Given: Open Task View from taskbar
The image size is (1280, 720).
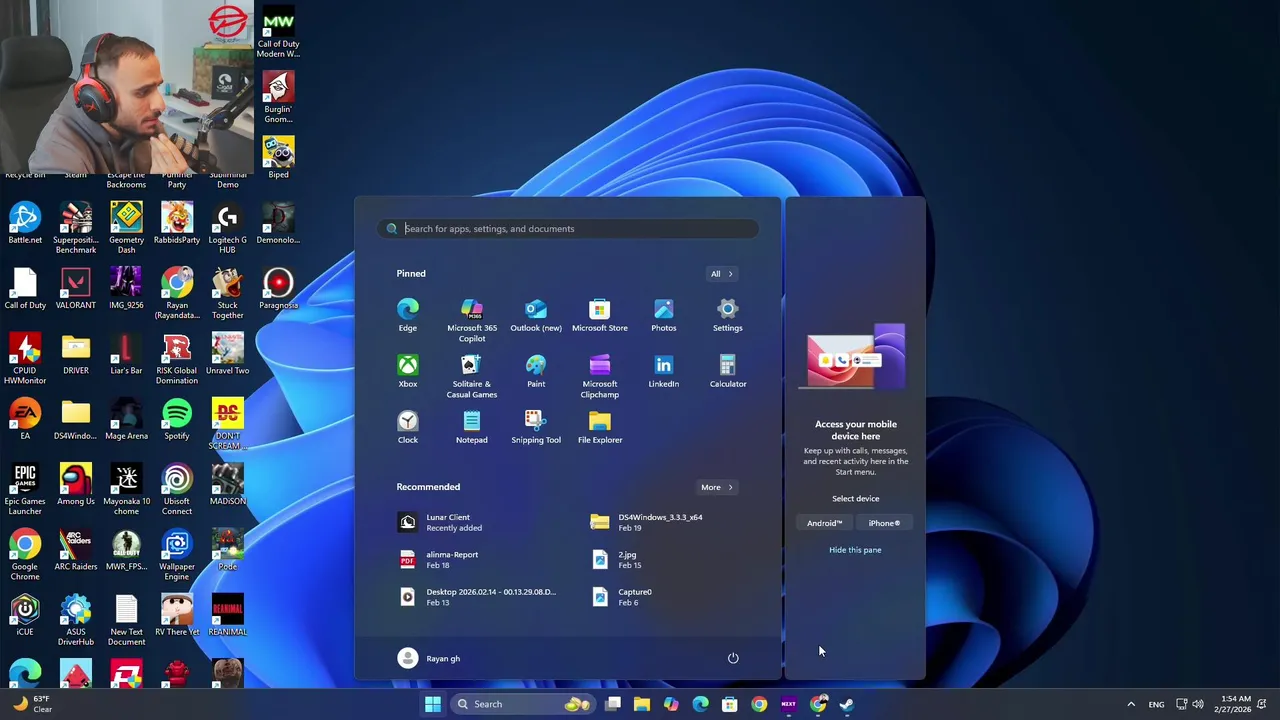Looking at the screenshot, I should [x=613, y=704].
